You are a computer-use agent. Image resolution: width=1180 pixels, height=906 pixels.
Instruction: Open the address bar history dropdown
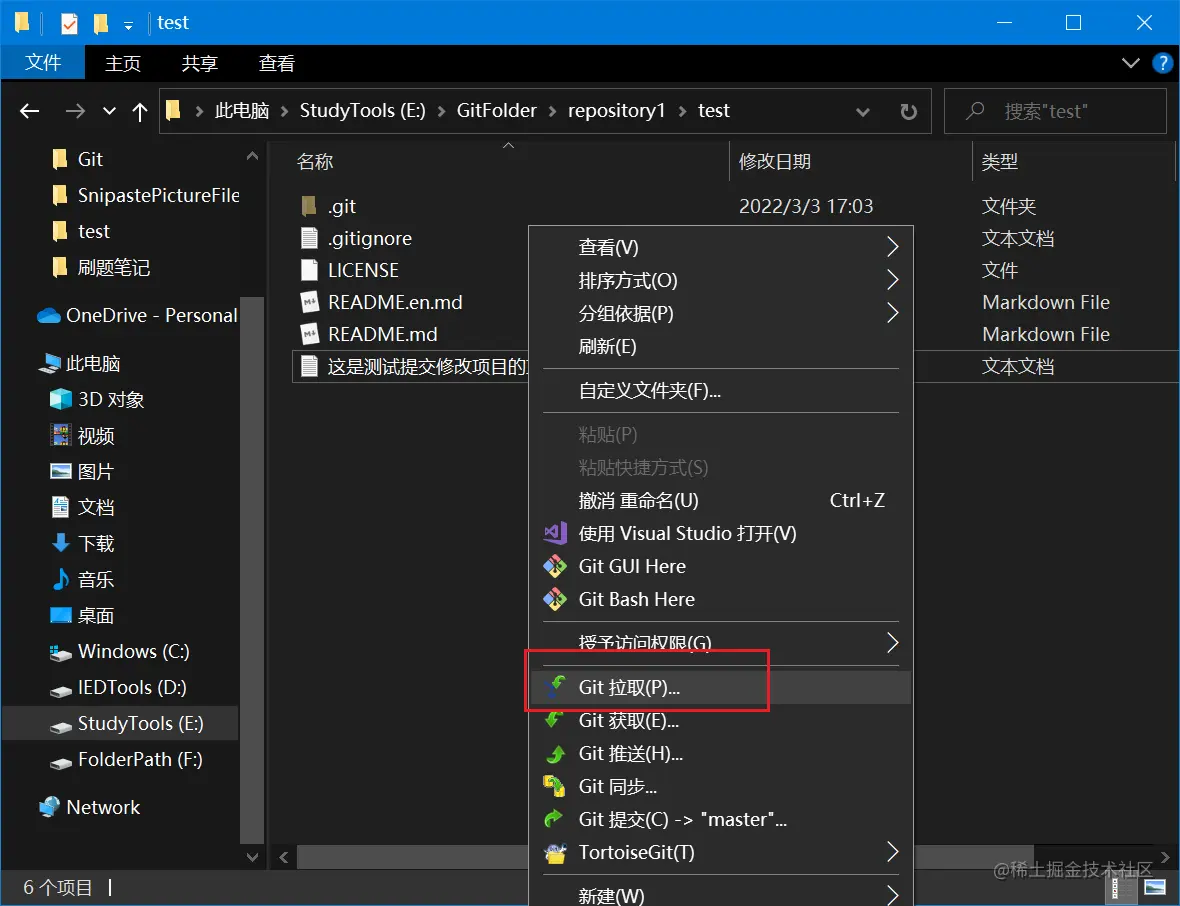pyautogui.click(x=863, y=111)
